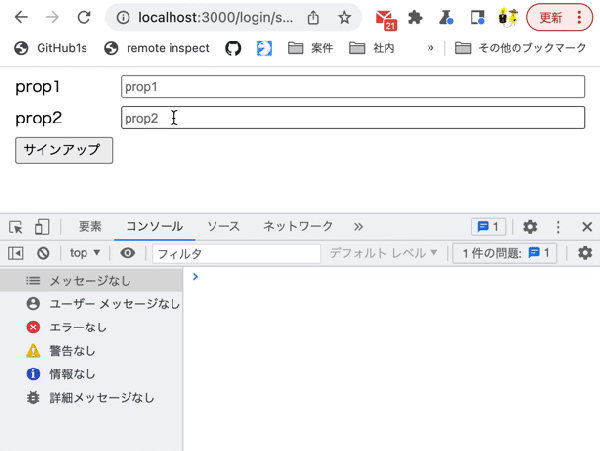
Task: Switch to the ソース tab
Action: pos(223,226)
